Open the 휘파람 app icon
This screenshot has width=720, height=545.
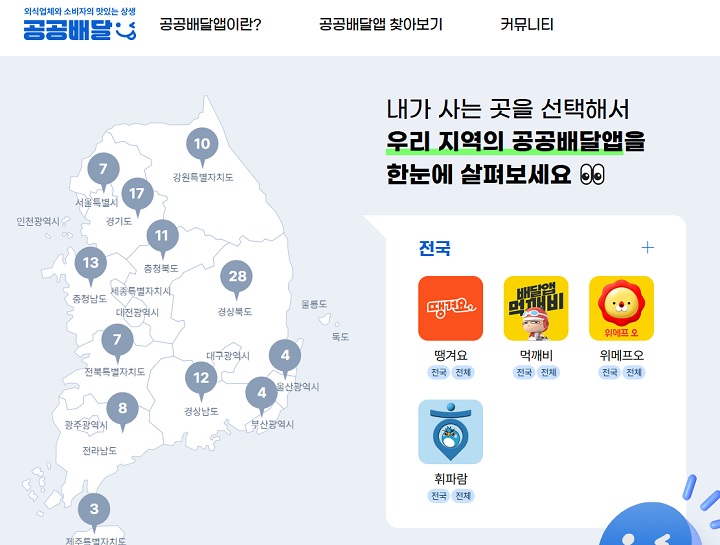[450, 432]
